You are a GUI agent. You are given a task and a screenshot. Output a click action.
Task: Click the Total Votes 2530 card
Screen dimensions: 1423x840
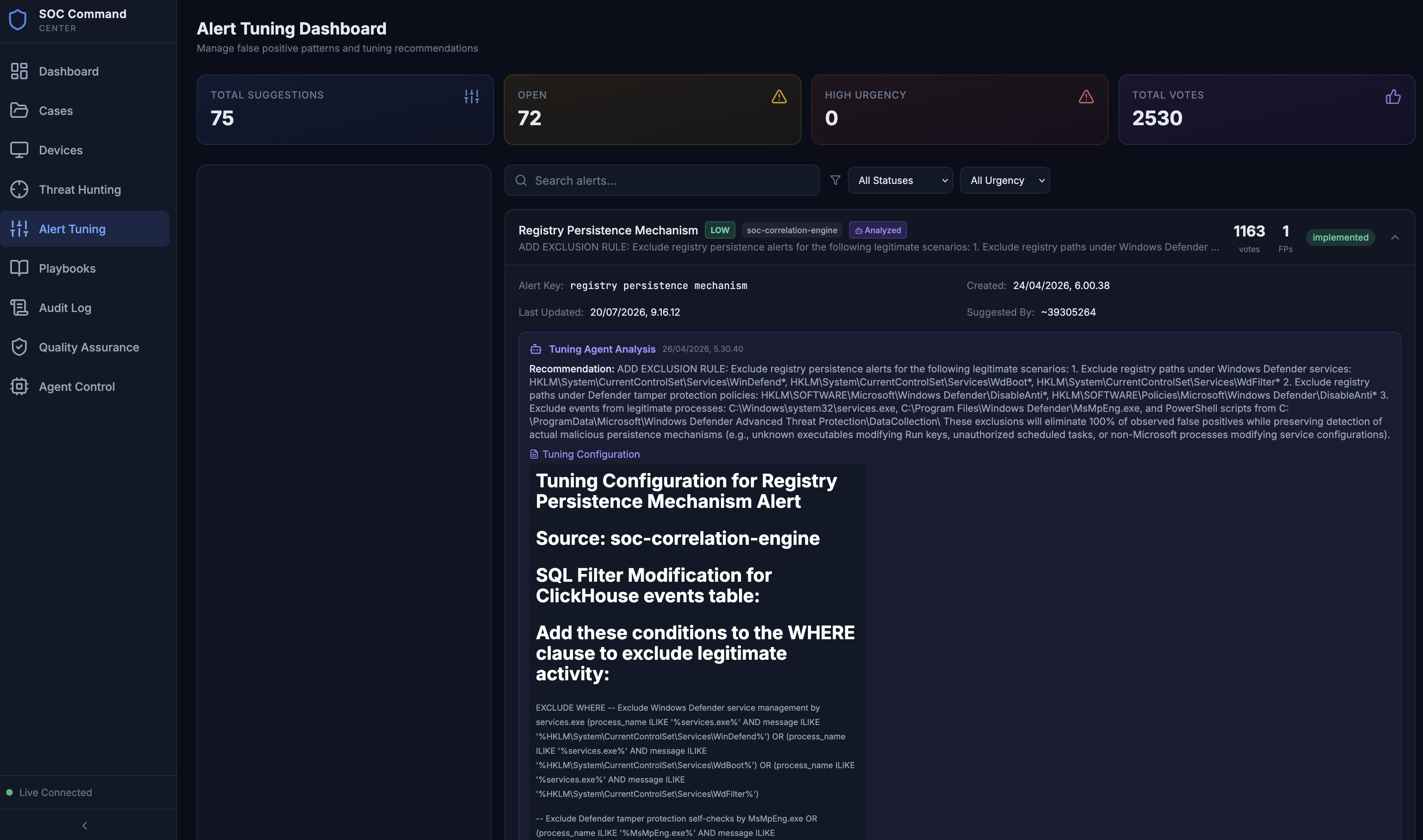coord(1266,109)
